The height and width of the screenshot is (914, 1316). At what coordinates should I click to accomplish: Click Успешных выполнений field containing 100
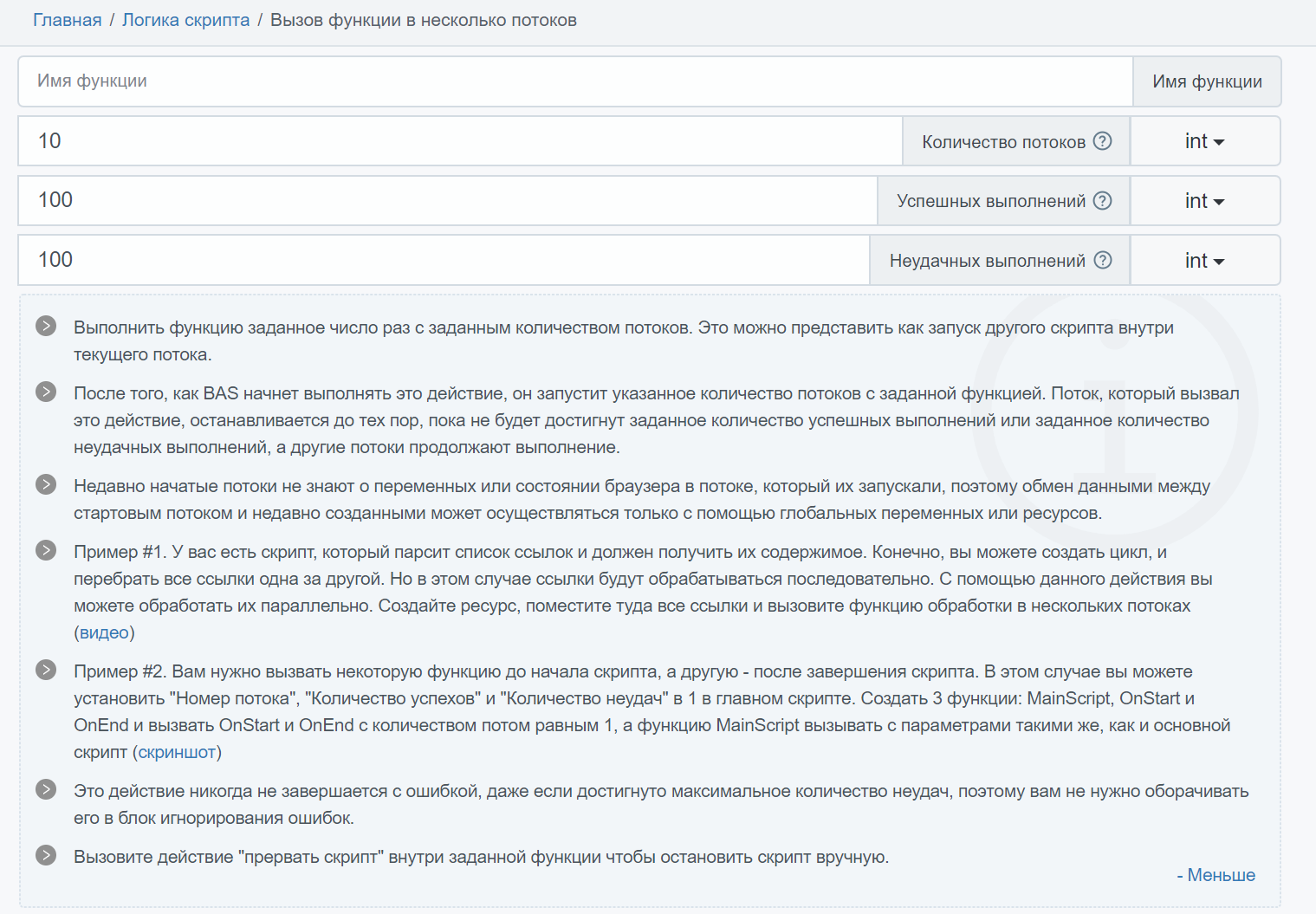tap(448, 201)
